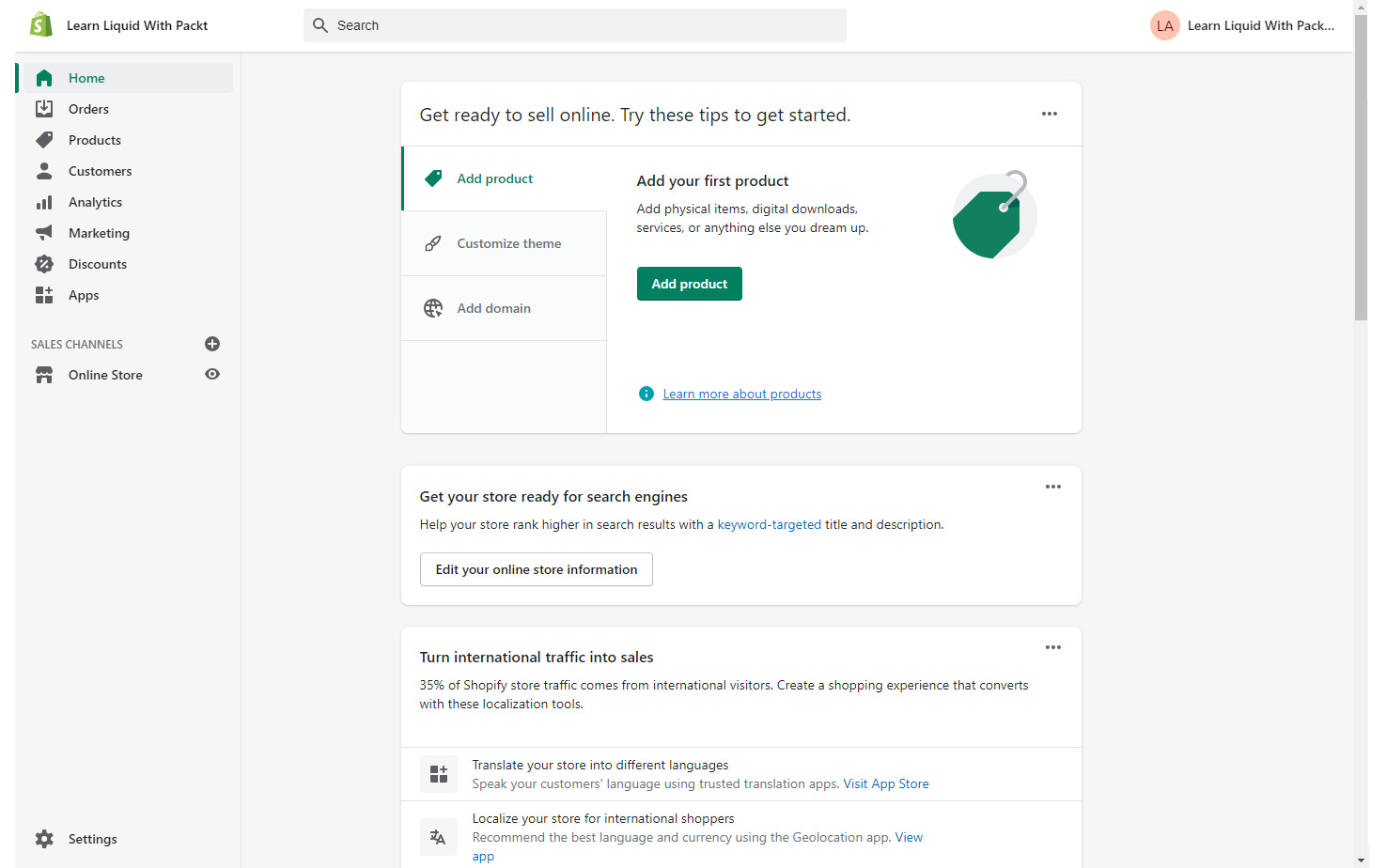Screen dimensions: 1386x868
Task: Toggle Online Store visibility with the eye icon
Action: (212, 374)
